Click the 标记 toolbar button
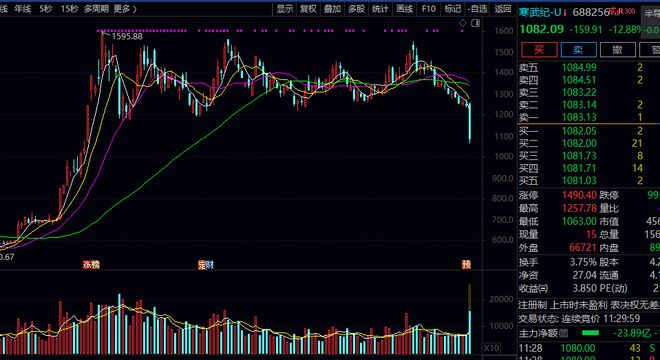 point(452,9)
